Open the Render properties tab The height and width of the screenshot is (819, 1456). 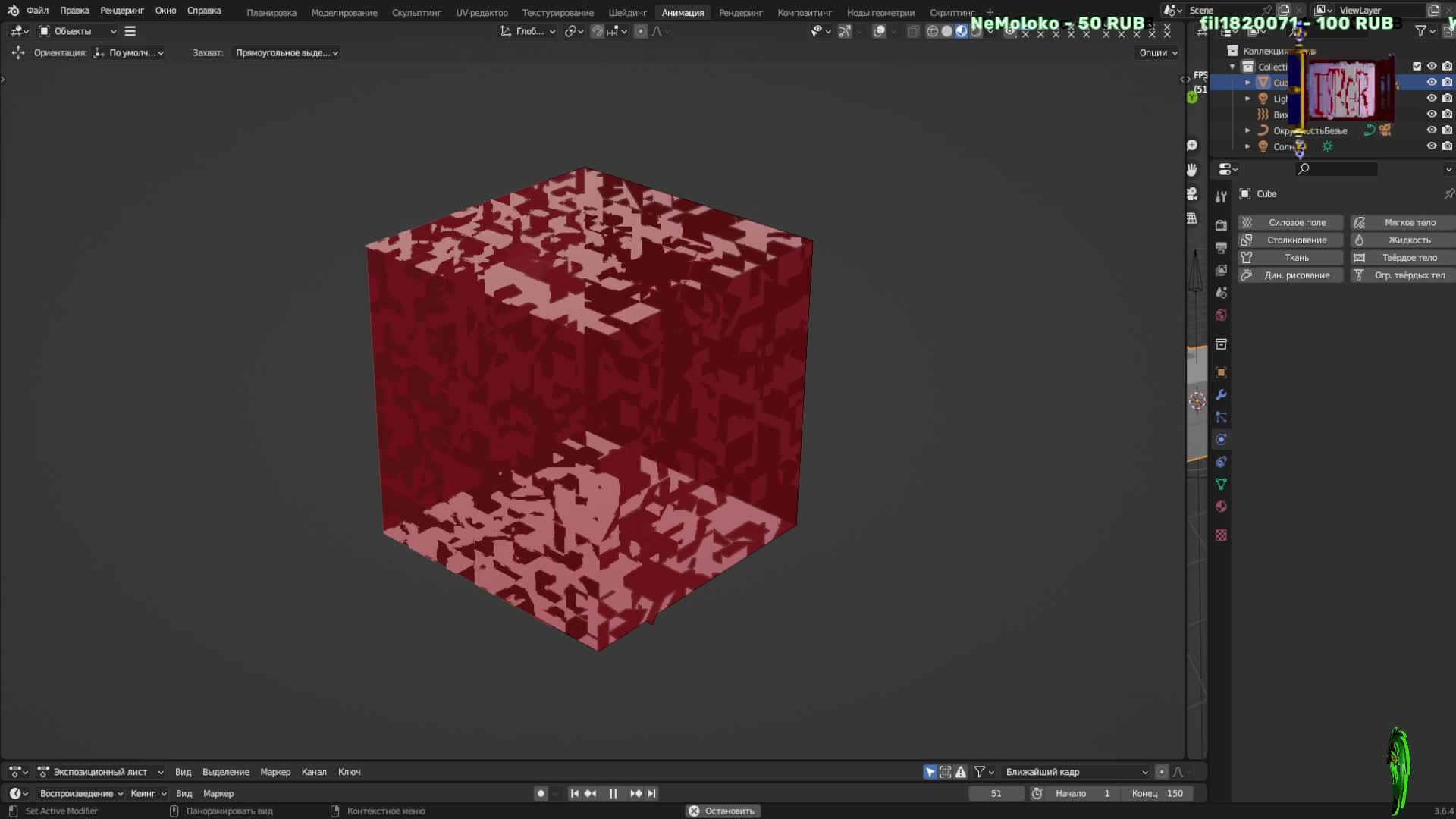pos(1221,225)
